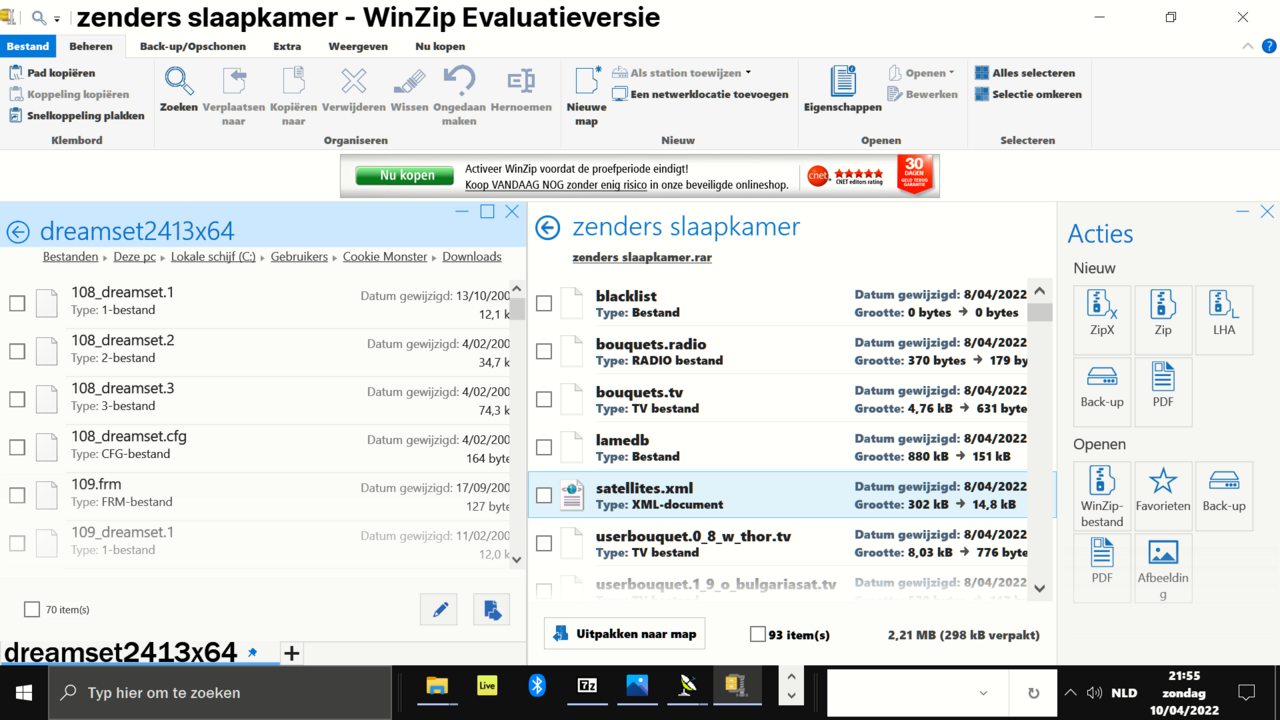Click the archive file list vertical scrollbar
Viewport: 1280px width, 720px height.
tap(1040, 440)
